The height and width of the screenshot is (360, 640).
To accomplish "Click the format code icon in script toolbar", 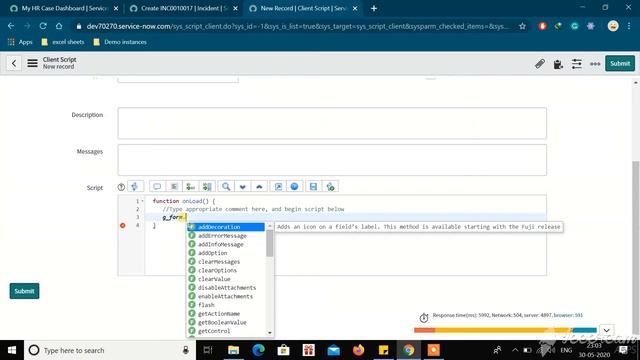I will click(174, 187).
